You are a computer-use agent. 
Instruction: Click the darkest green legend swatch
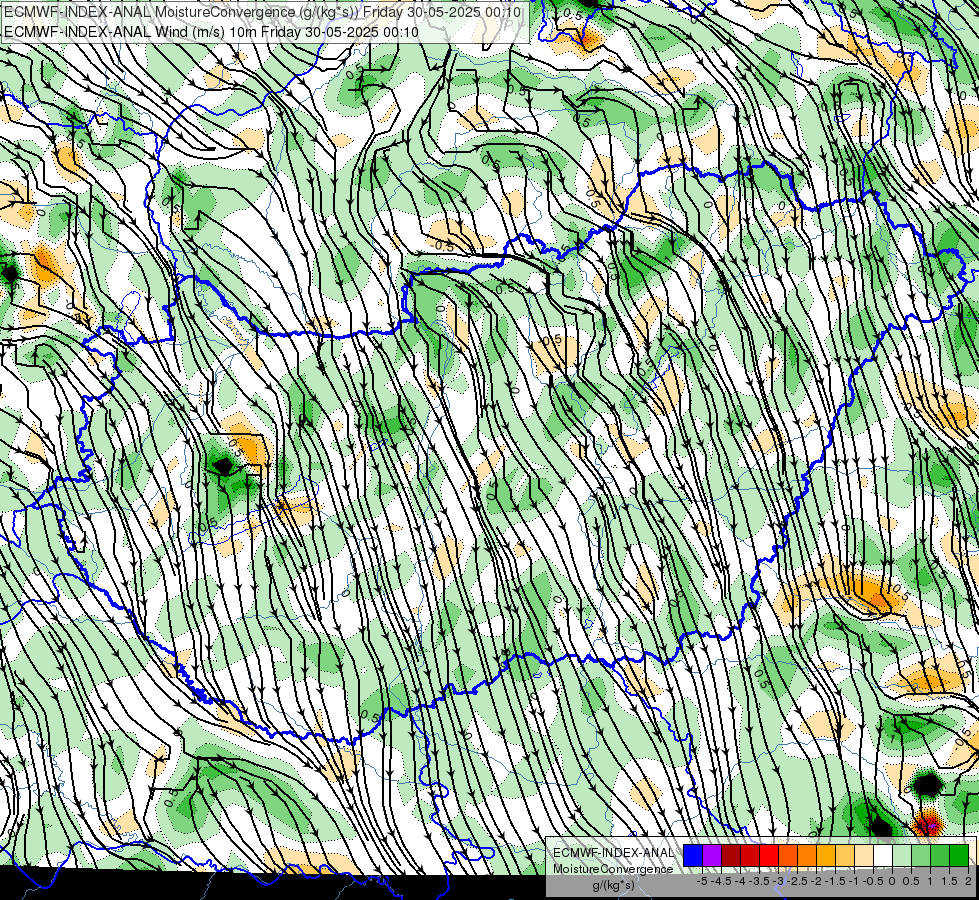[x=959, y=855]
